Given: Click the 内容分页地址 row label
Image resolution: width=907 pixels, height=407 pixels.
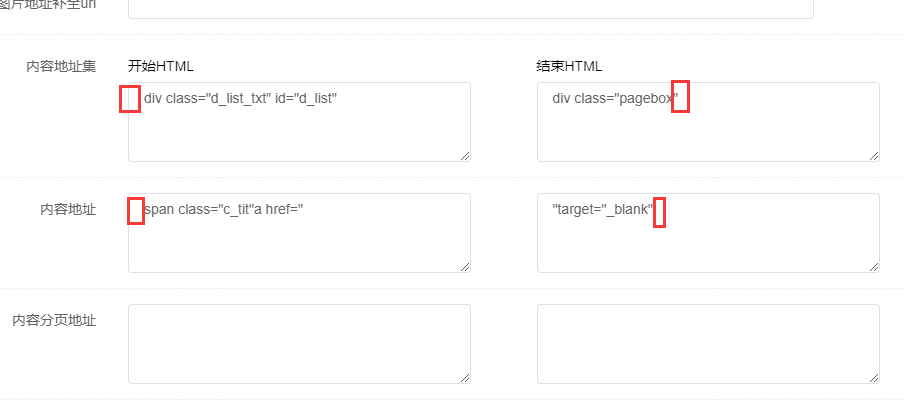Looking at the screenshot, I should [54, 320].
